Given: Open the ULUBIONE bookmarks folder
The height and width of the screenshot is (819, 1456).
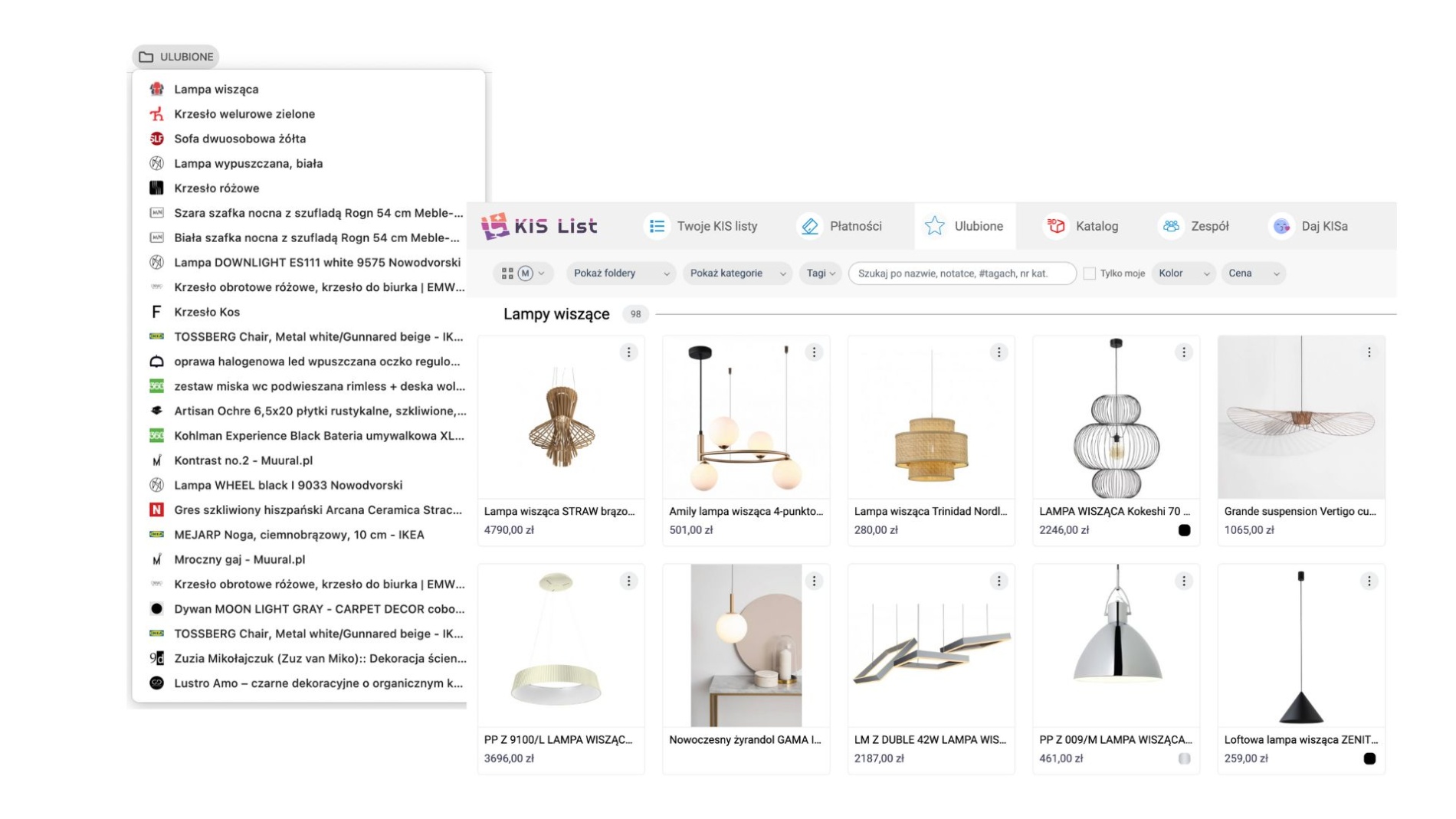Looking at the screenshot, I should [x=175, y=57].
